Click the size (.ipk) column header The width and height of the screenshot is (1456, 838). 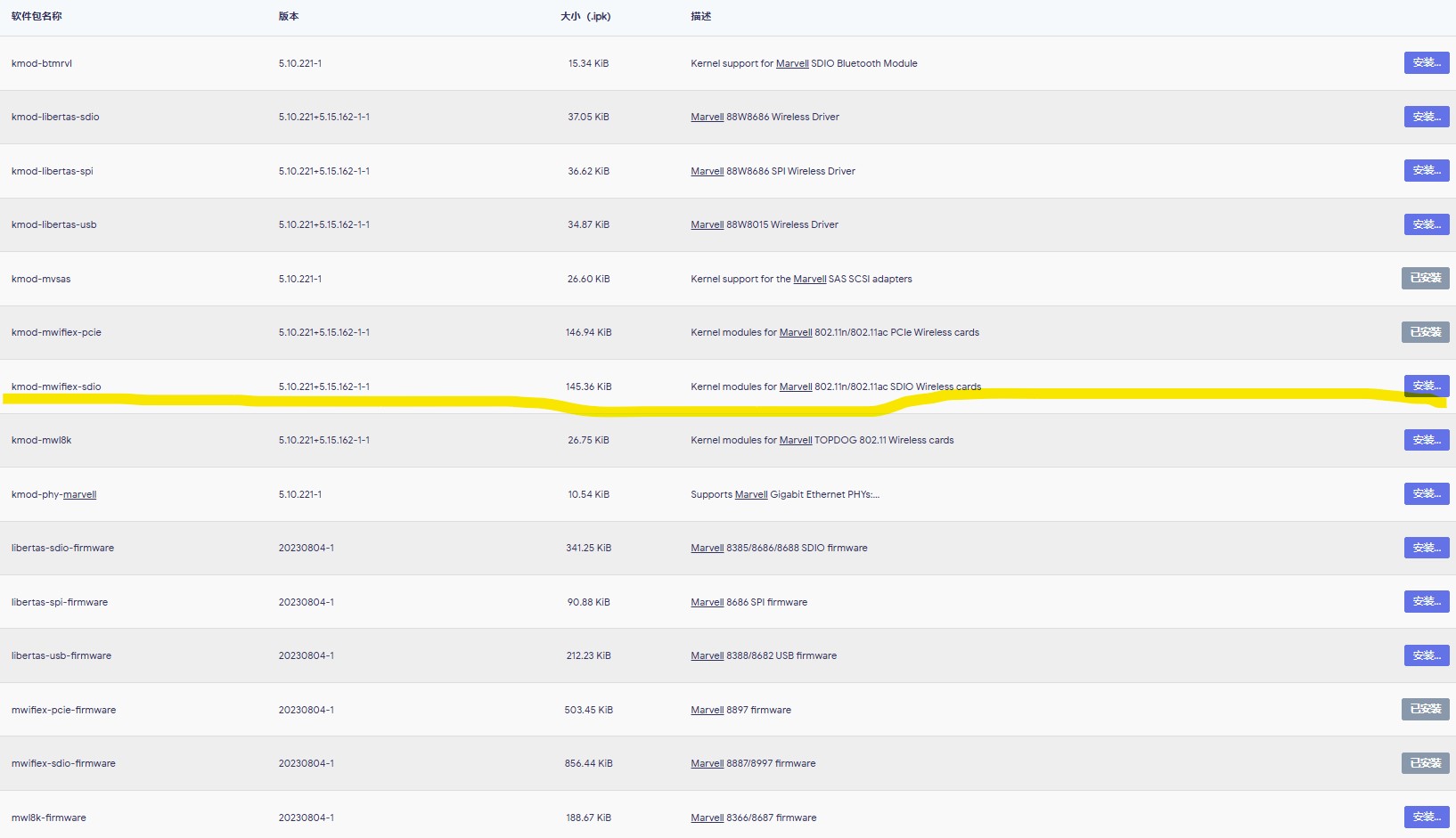pyautogui.click(x=585, y=16)
